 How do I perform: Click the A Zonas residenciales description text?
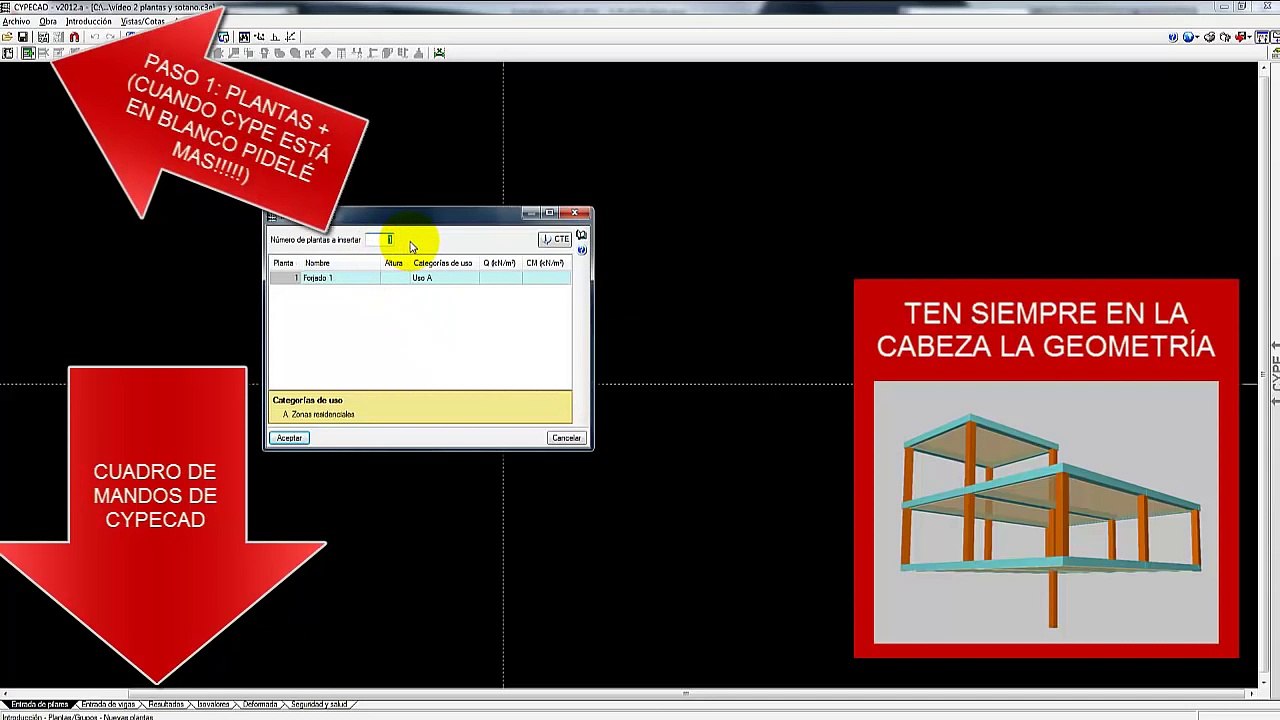click(x=319, y=414)
